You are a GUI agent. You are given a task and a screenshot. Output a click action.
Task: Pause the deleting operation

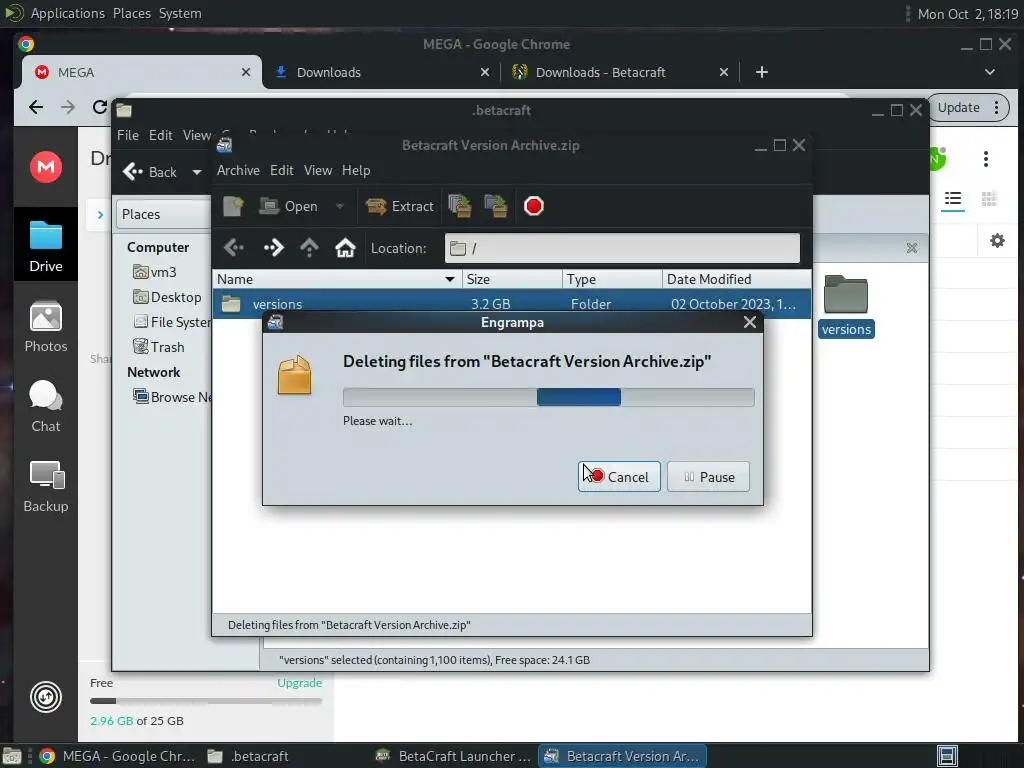[708, 477]
